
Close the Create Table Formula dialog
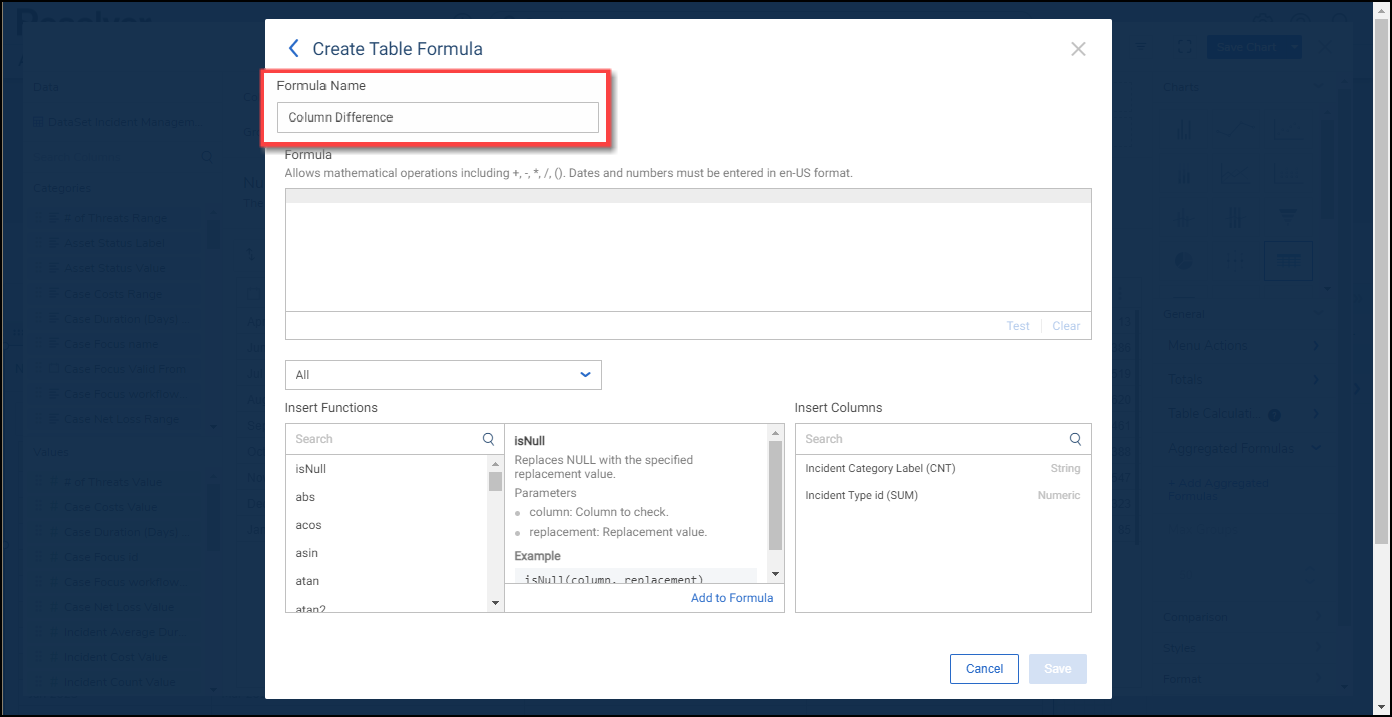coord(1078,49)
